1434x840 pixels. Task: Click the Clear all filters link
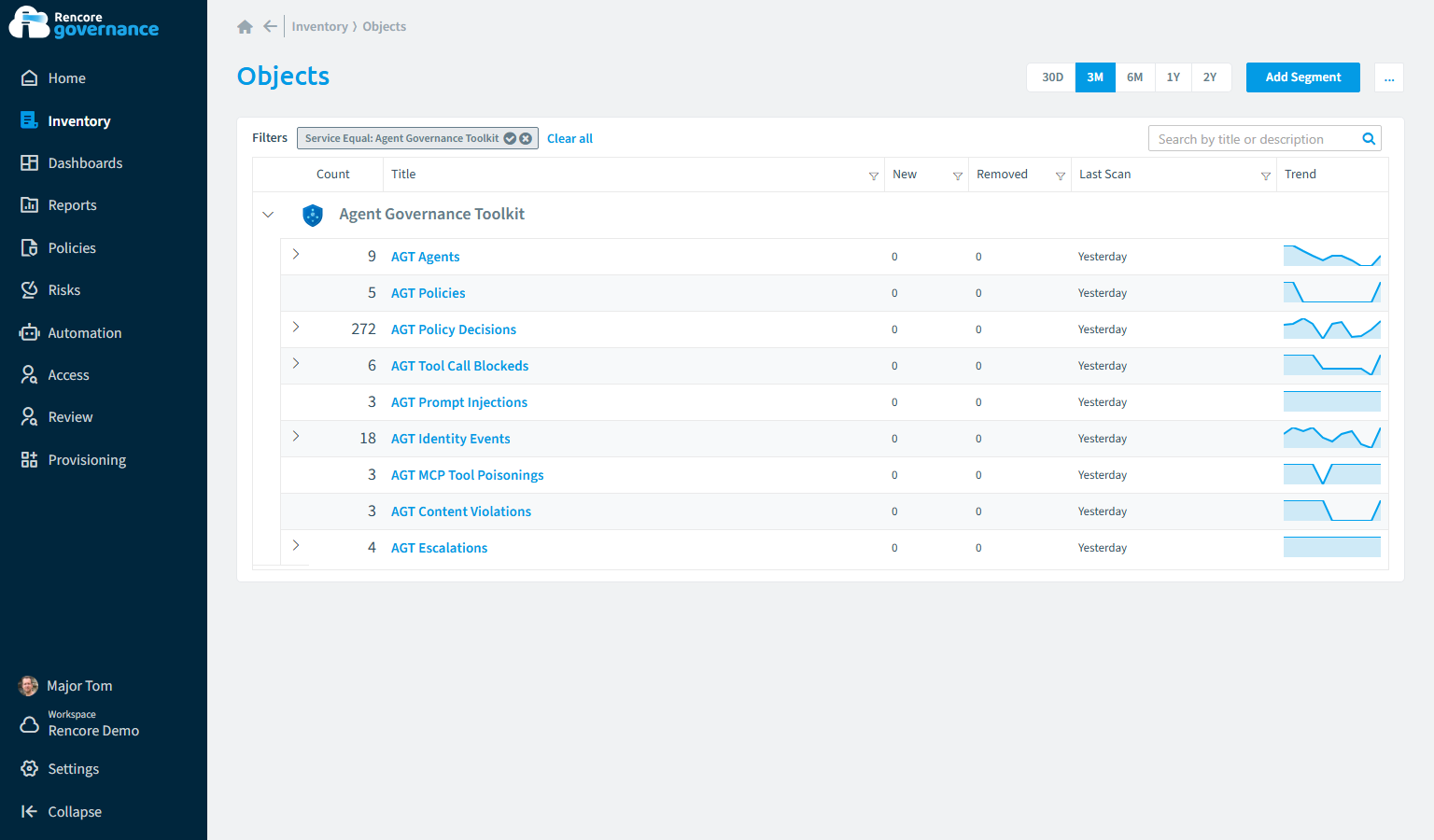pos(569,138)
